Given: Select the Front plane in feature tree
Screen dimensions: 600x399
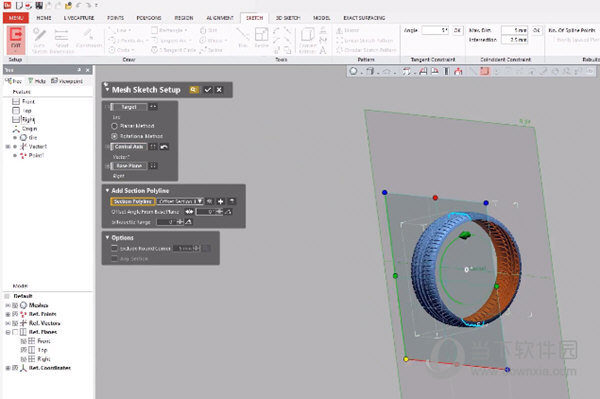Looking at the screenshot, I should coord(23,101).
